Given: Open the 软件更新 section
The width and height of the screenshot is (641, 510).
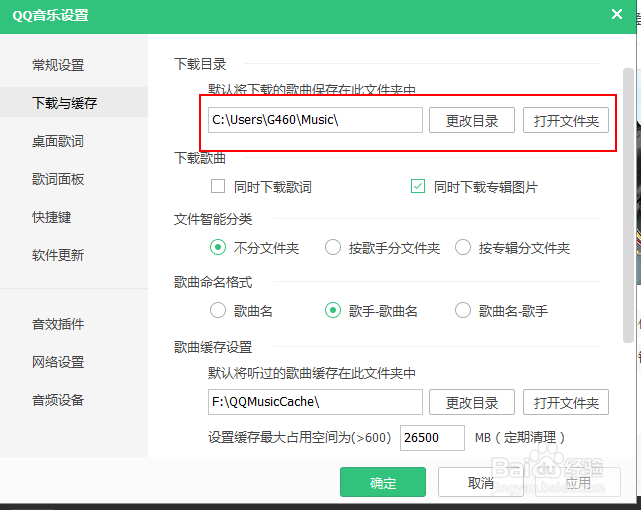Looking at the screenshot, I should pos(58,255).
